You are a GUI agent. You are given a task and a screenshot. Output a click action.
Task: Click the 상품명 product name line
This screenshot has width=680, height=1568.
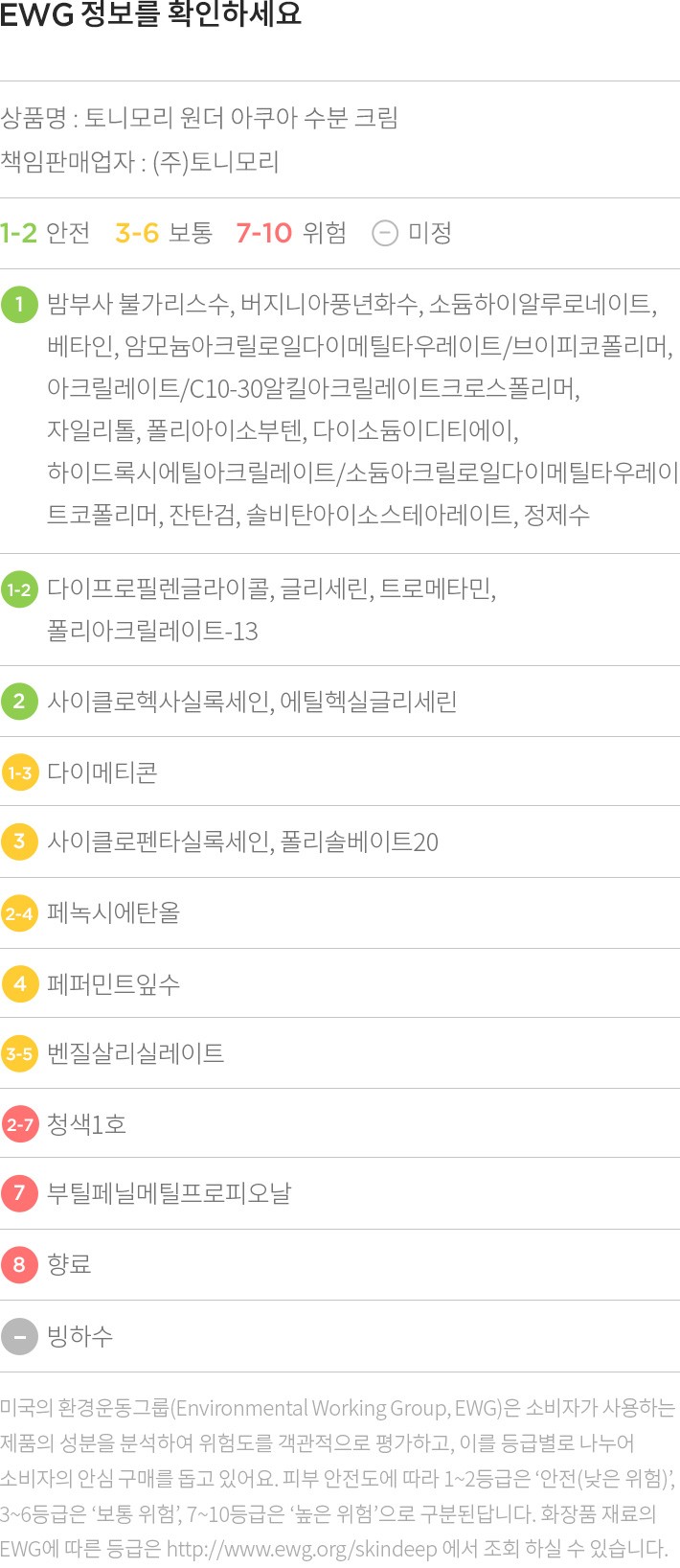tap(199, 118)
